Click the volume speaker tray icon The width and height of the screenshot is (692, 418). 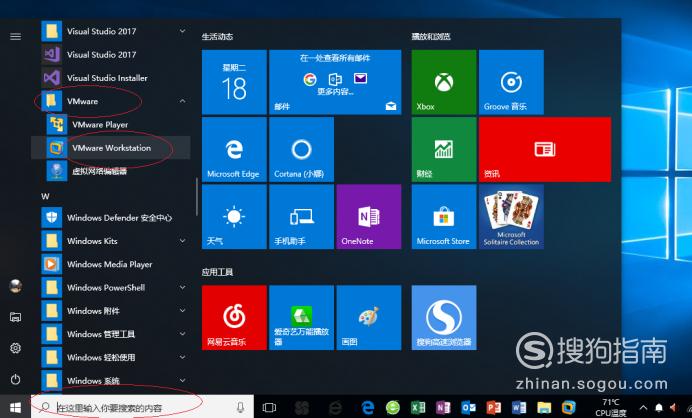click(x=673, y=407)
